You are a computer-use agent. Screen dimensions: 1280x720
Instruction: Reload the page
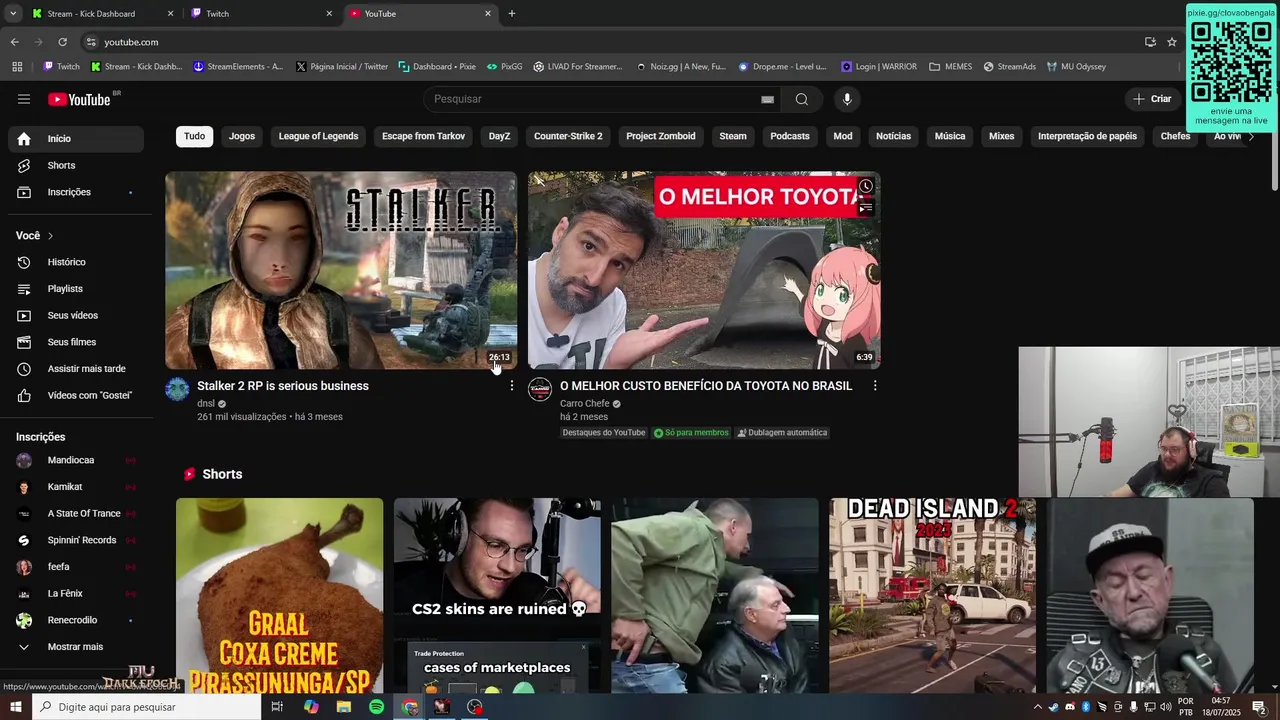pos(62,42)
